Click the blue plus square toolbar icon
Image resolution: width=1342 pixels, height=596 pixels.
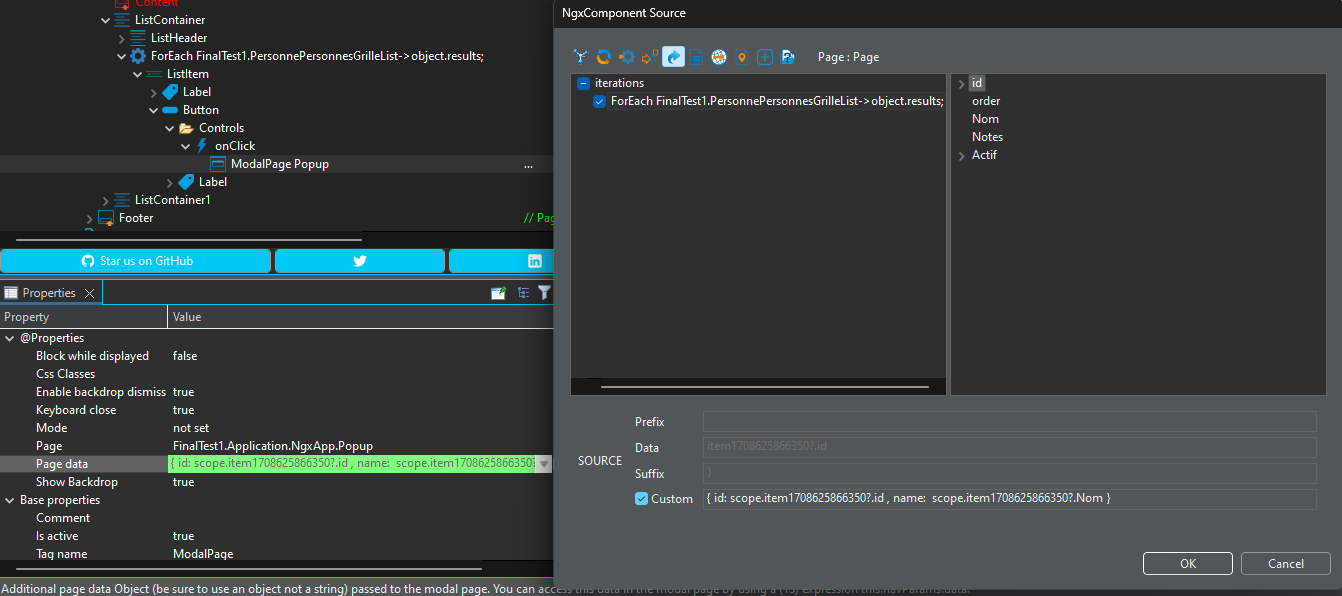point(765,57)
